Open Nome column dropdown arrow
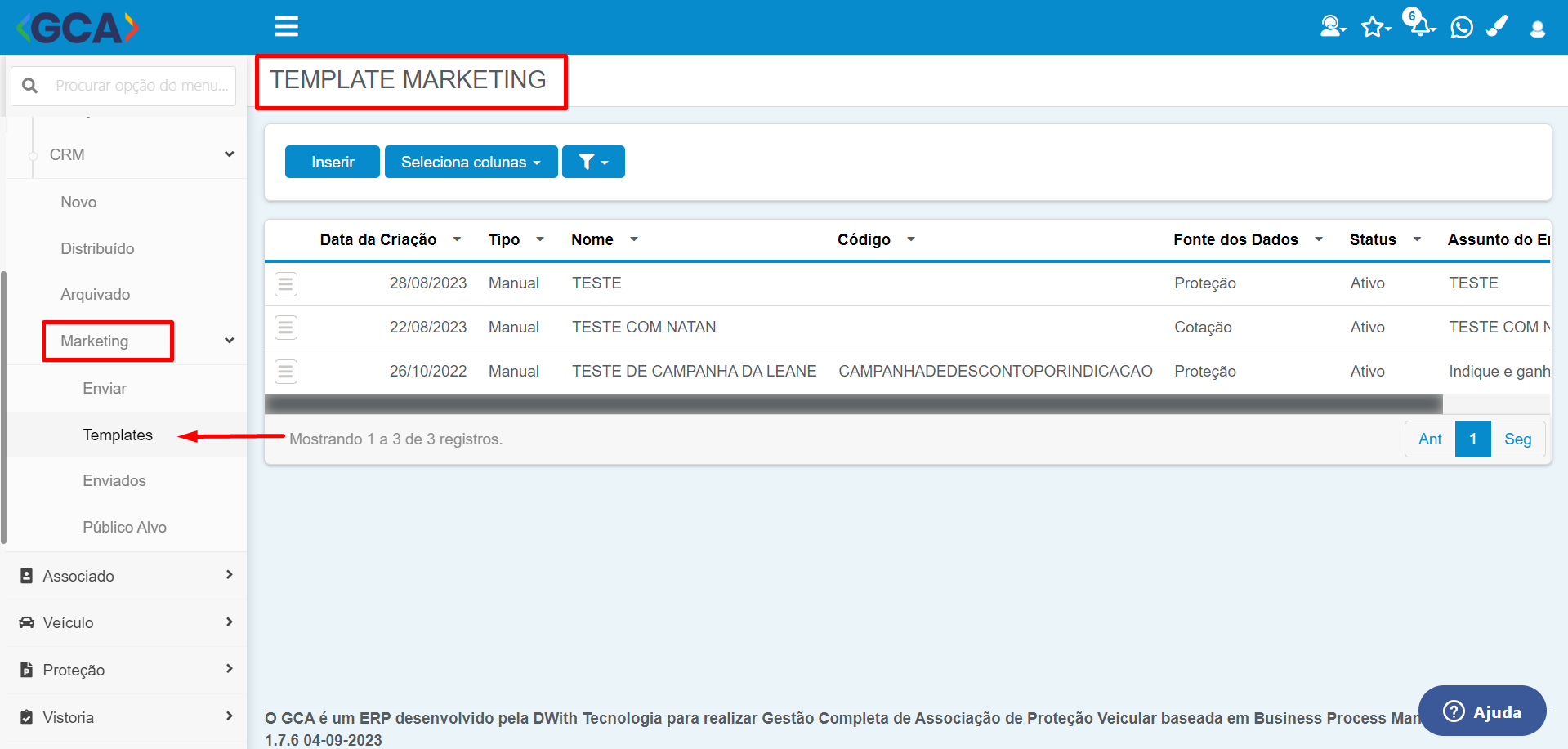The image size is (1568, 749). 633,239
